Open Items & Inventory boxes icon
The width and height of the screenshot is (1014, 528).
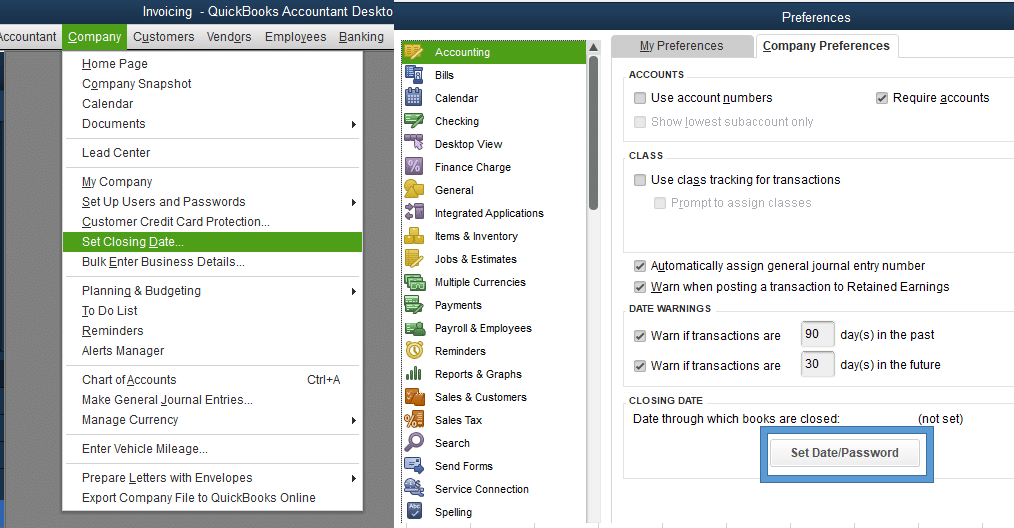coord(414,236)
